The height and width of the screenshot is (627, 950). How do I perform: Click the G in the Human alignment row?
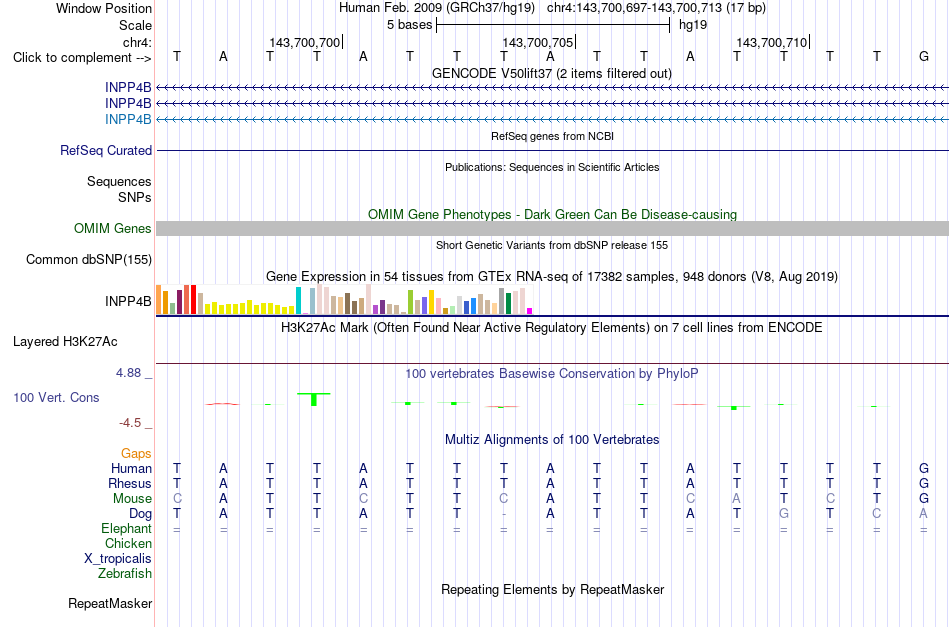click(923, 468)
